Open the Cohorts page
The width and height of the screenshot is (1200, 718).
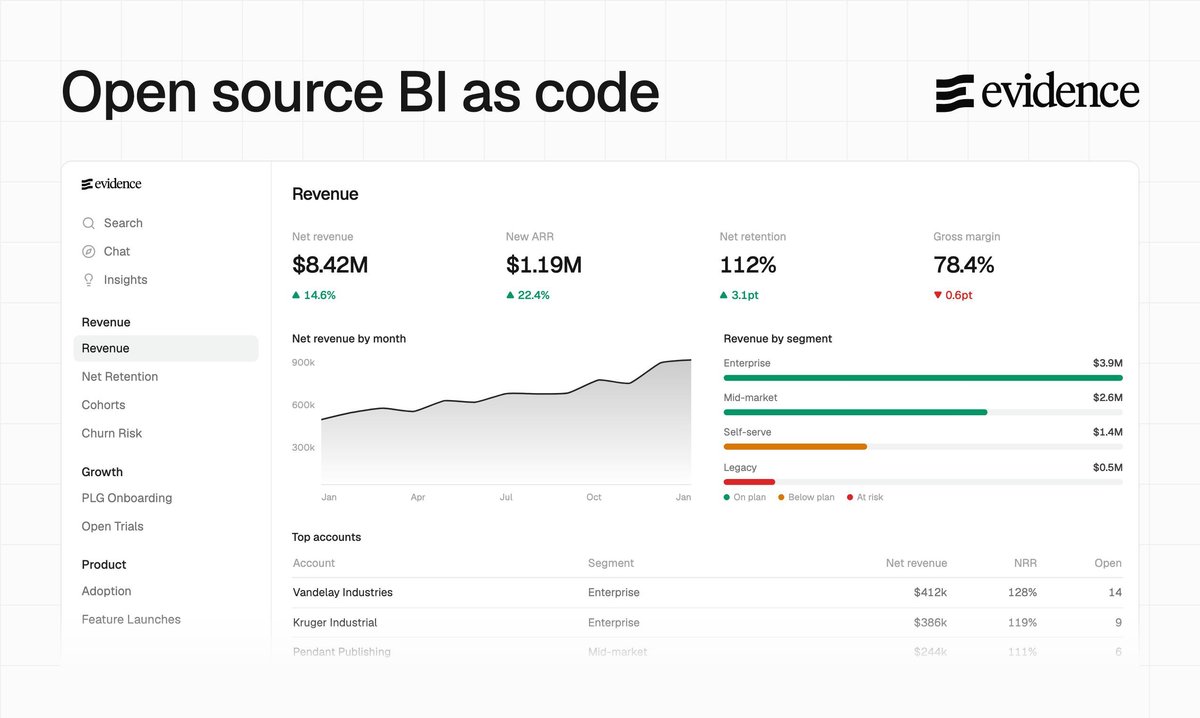coord(104,405)
